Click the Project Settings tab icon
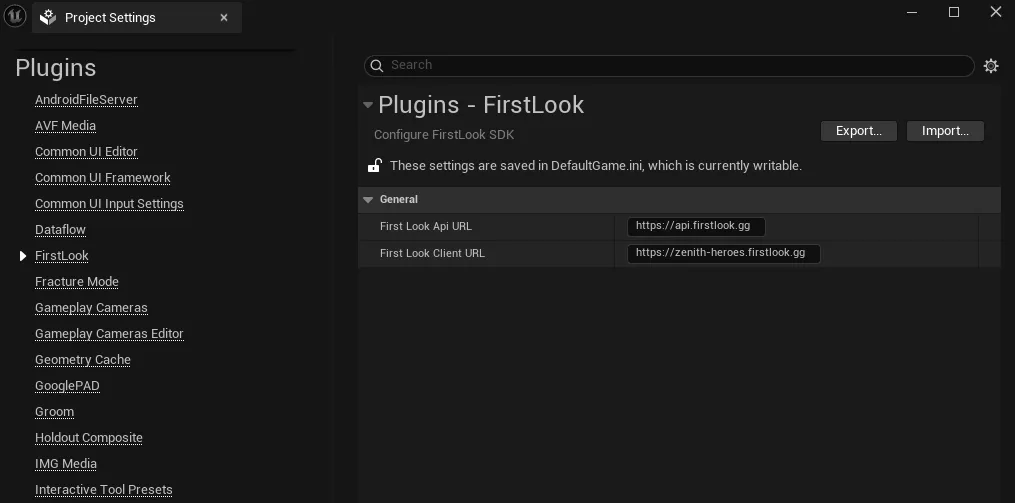1015x503 pixels. [x=48, y=17]
